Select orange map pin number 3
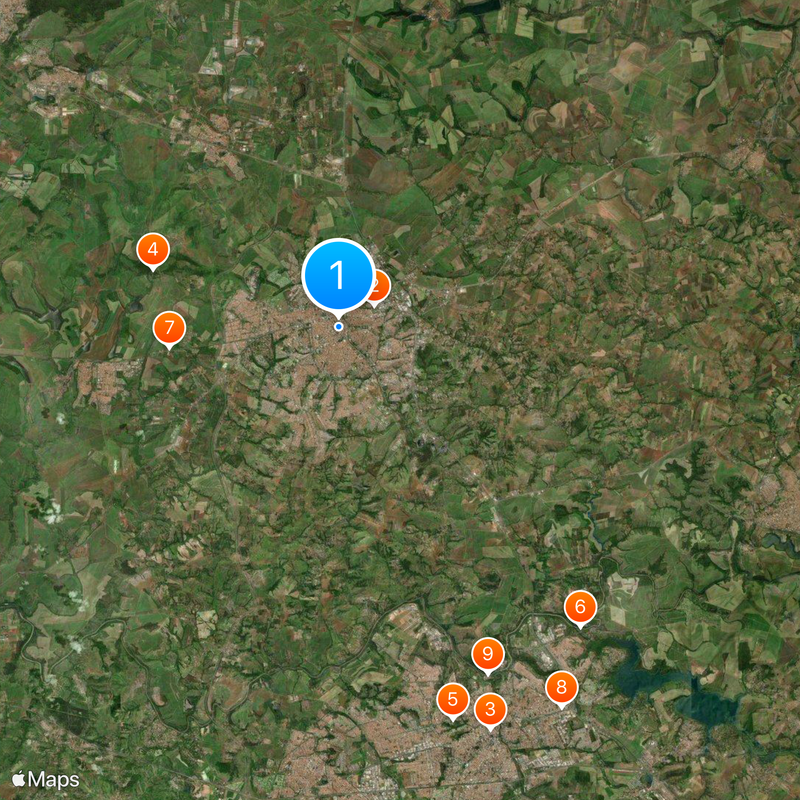The image size is (800, 800). [x=490, y=709]
